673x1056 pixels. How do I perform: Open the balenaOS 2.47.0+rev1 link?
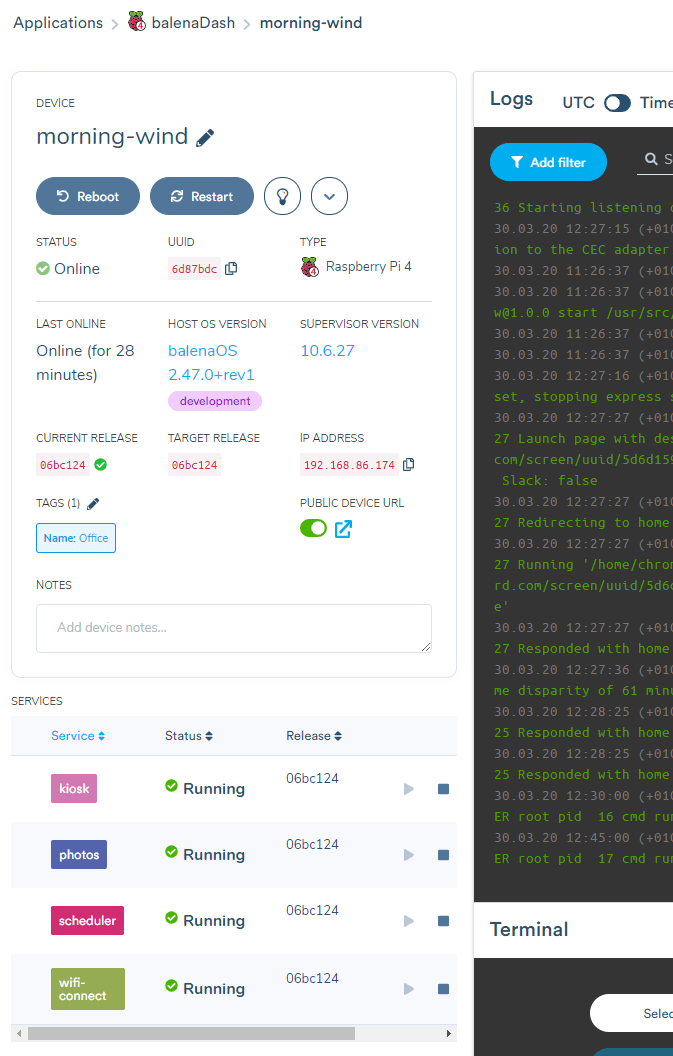coord(211,362)
